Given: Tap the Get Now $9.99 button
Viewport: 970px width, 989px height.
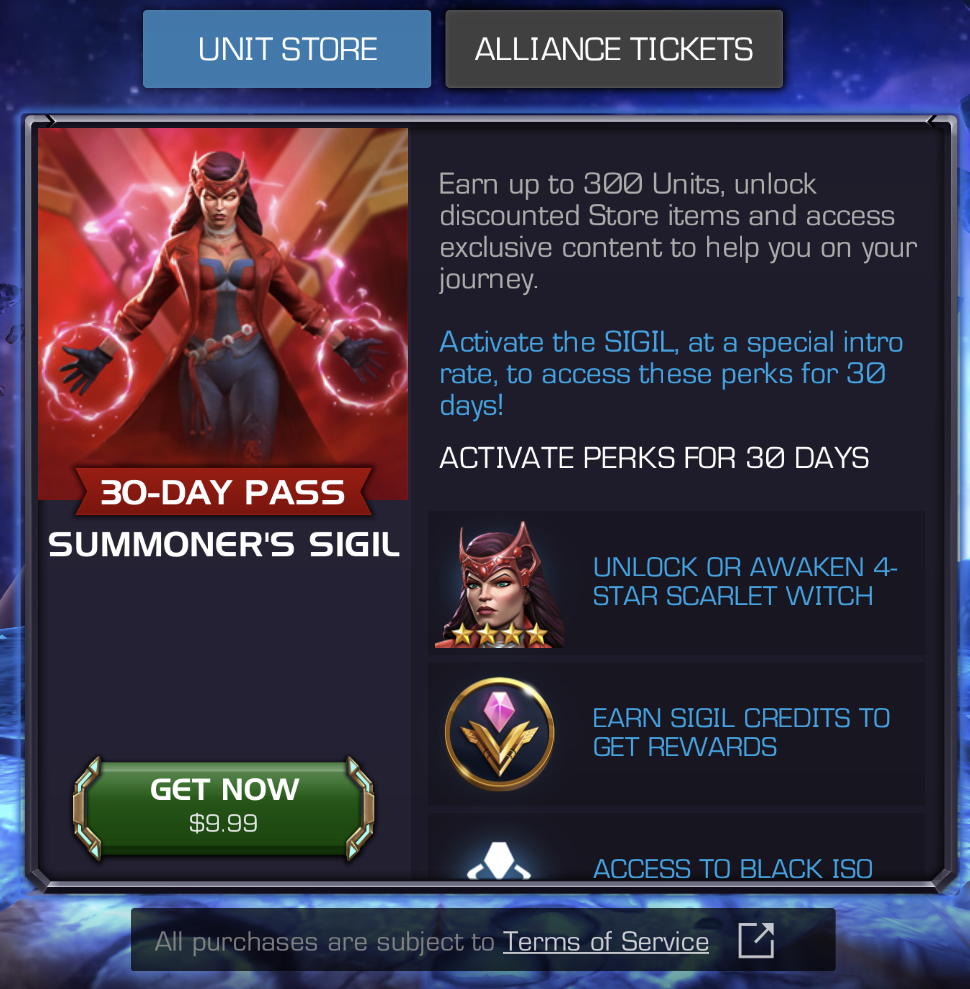Looking at the screenshot, I should tap(224, 808).
